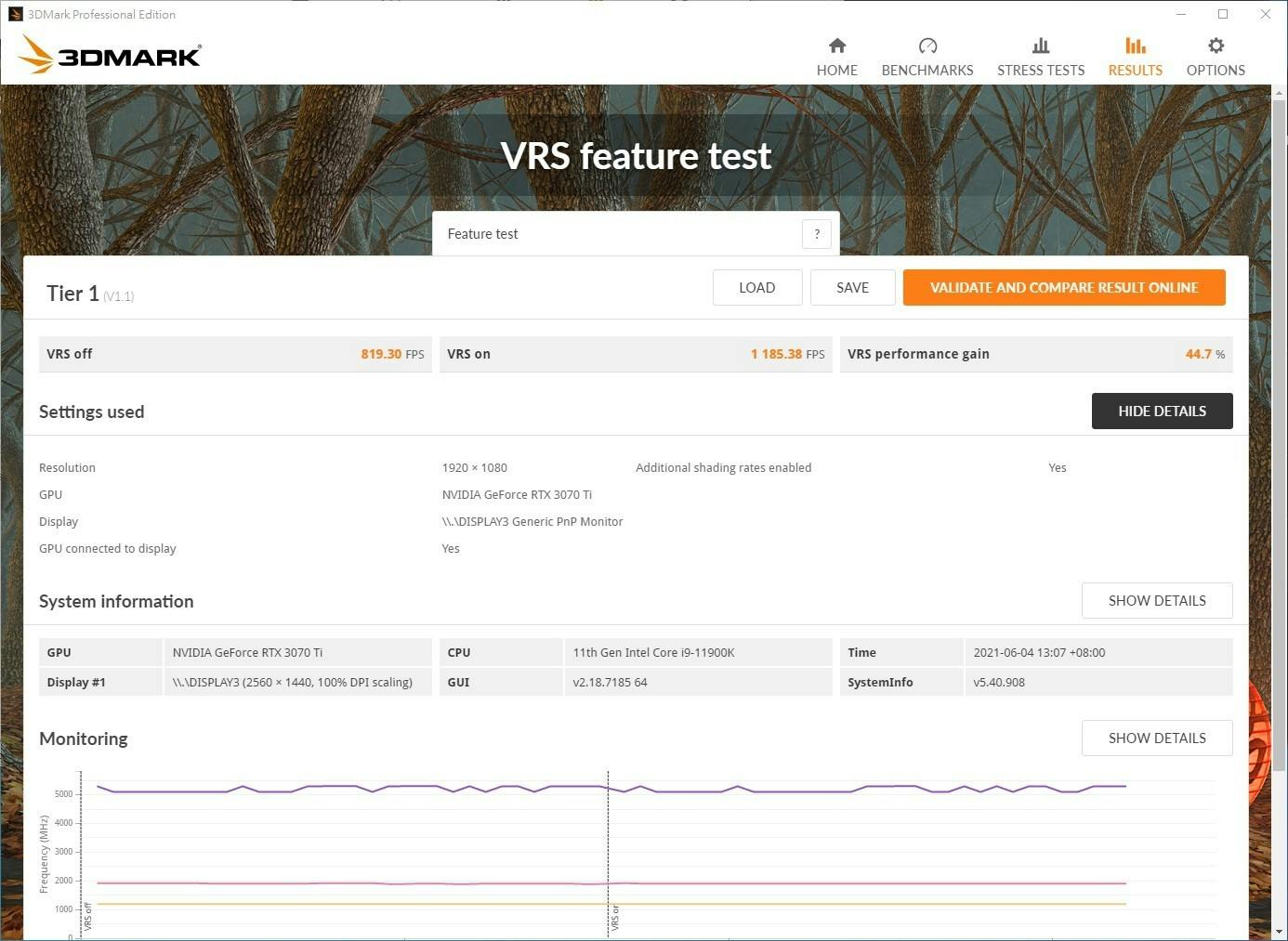Click NVIDIA GeForce RTX 3070 Ti settings value

(x=517, y=495)
